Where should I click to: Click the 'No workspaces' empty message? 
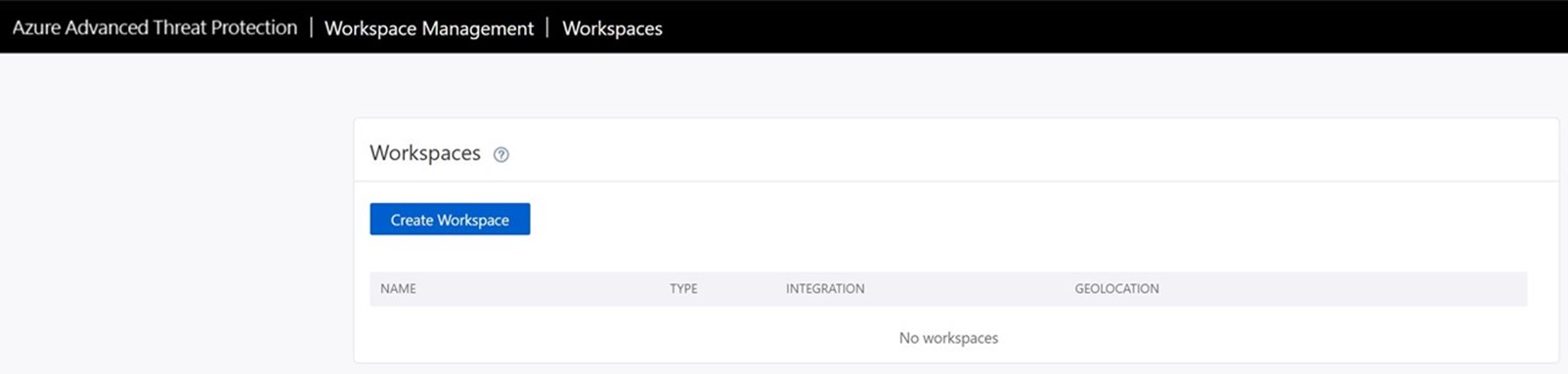click(x=948, y=338)
